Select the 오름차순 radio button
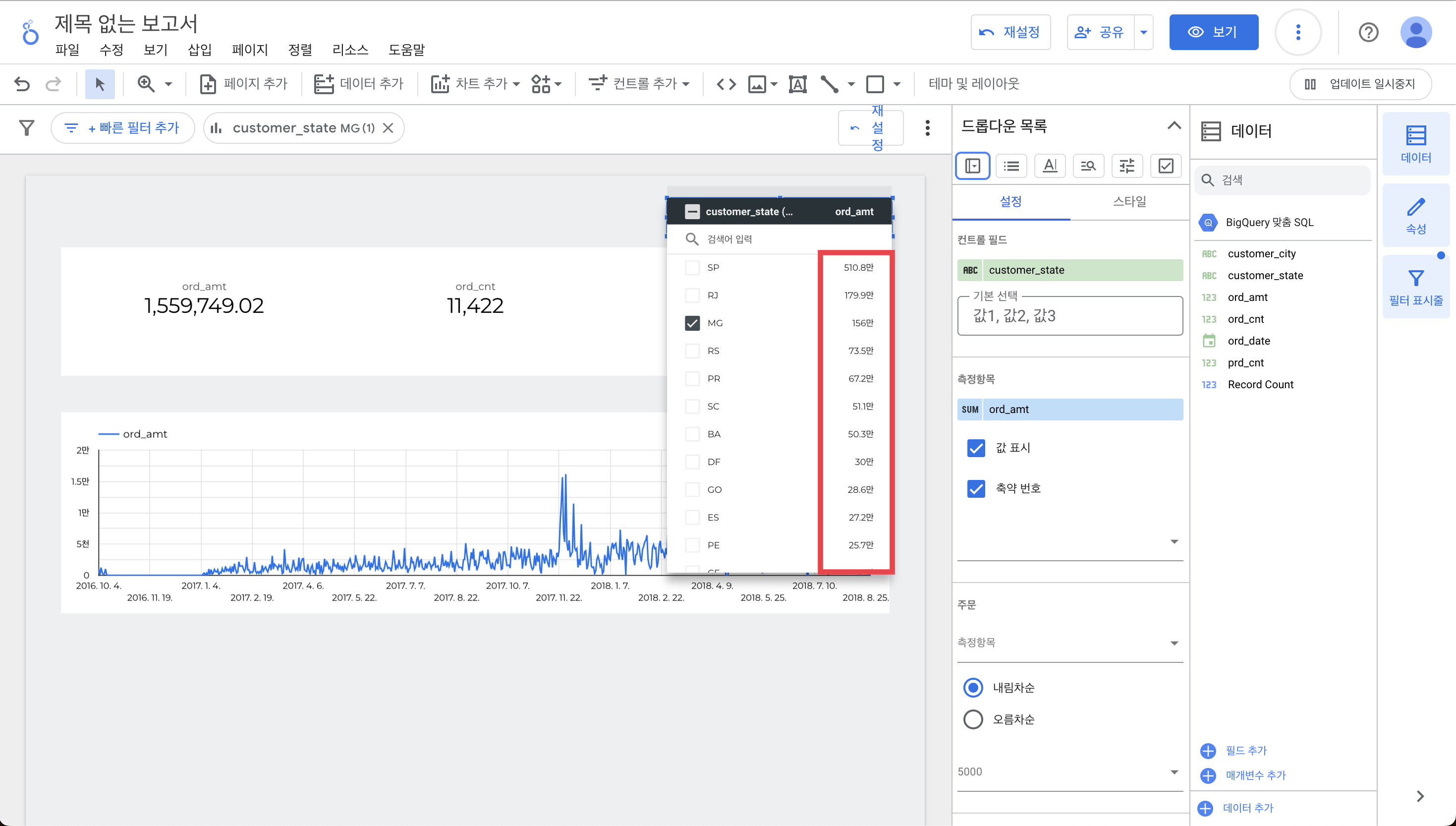Viewport: 1456px width, 826px height. (973, 719)
